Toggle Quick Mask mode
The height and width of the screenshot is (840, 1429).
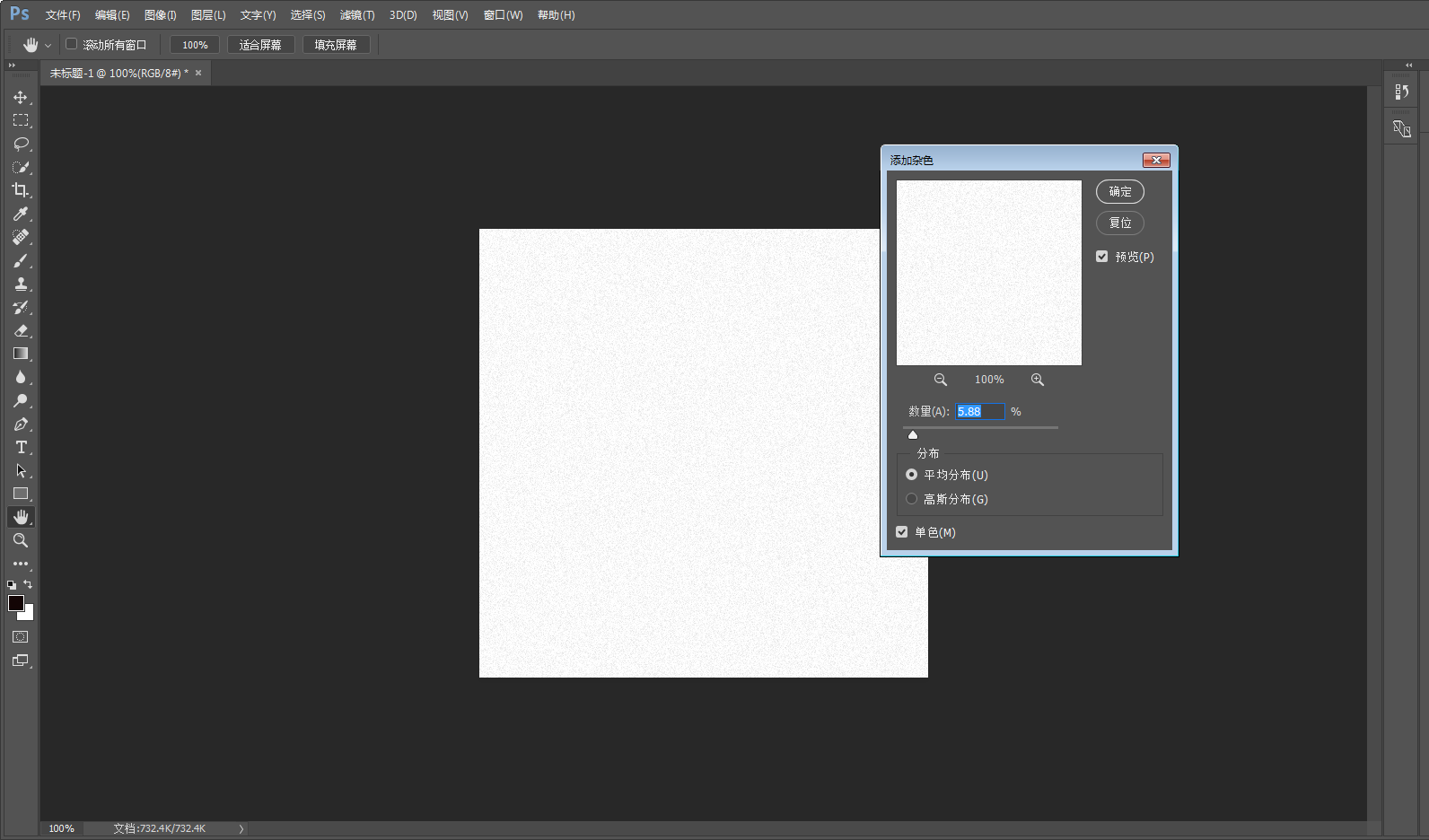pos(21,637)
